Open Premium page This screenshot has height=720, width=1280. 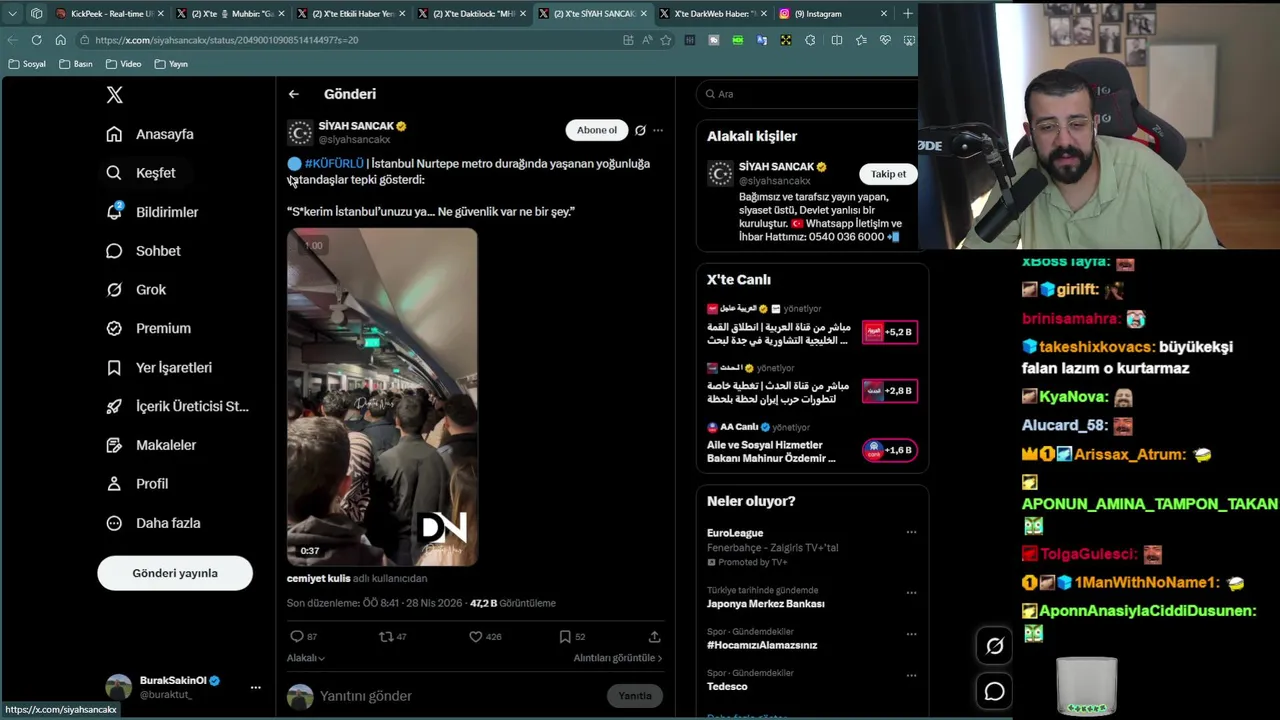[x=149, y=328]
